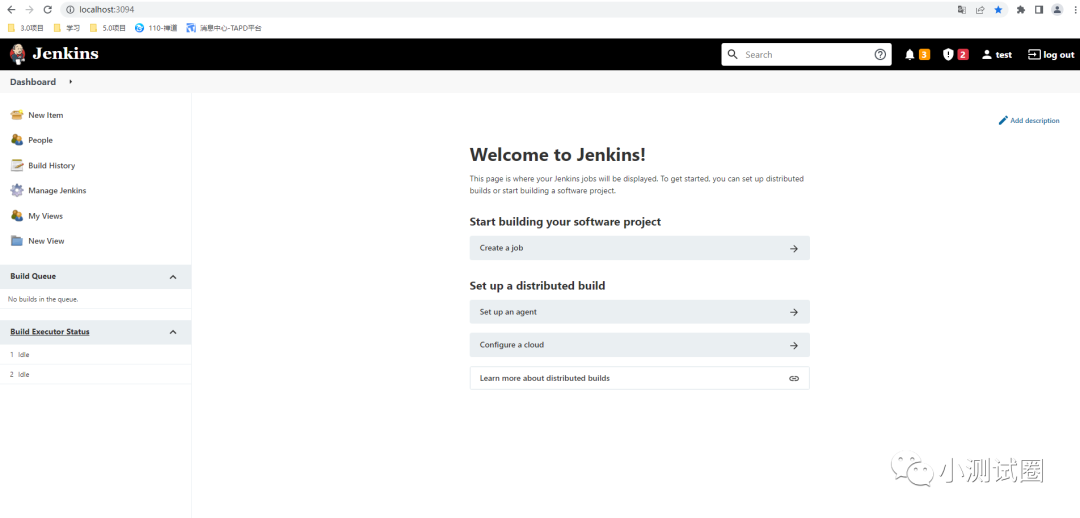This screenshot has width=1080, height=518.
Task: Click the No builds in the queue text
Action: 43,300
